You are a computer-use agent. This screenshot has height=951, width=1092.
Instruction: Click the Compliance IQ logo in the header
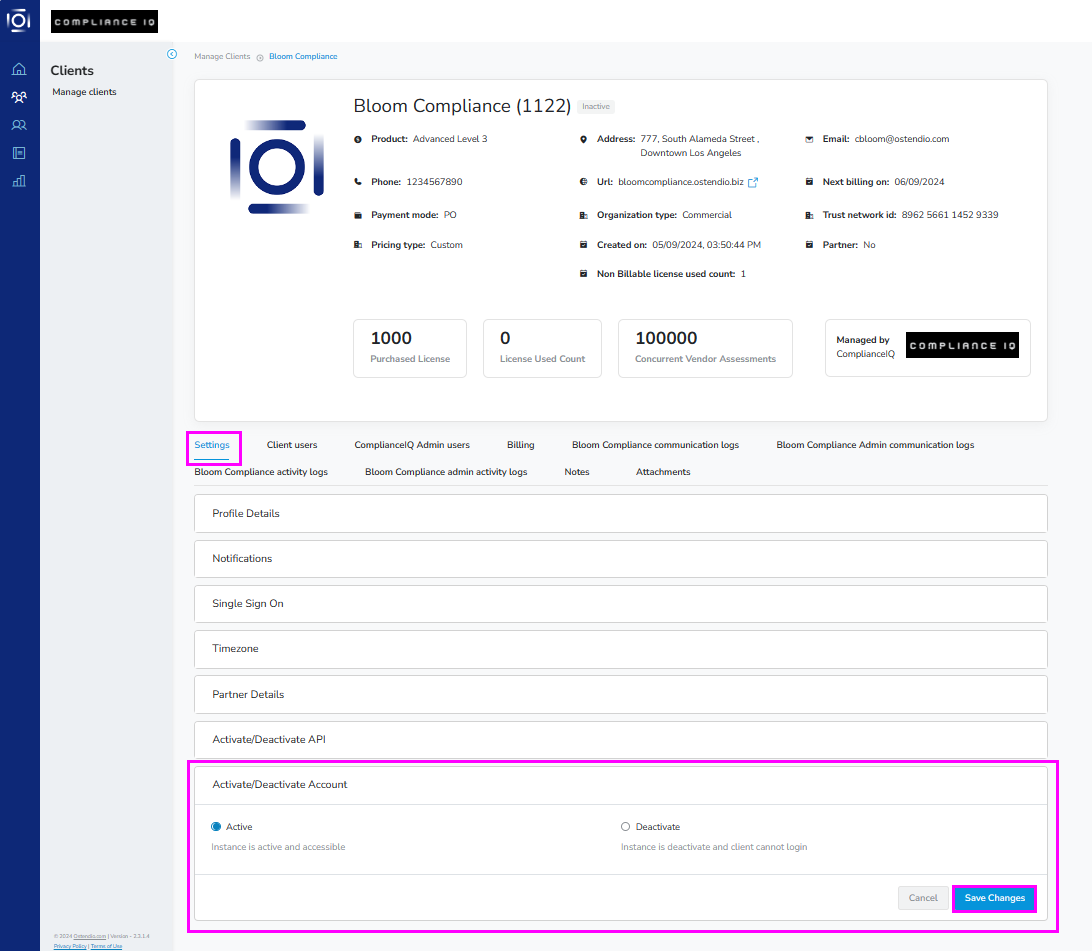pos(104,22)
